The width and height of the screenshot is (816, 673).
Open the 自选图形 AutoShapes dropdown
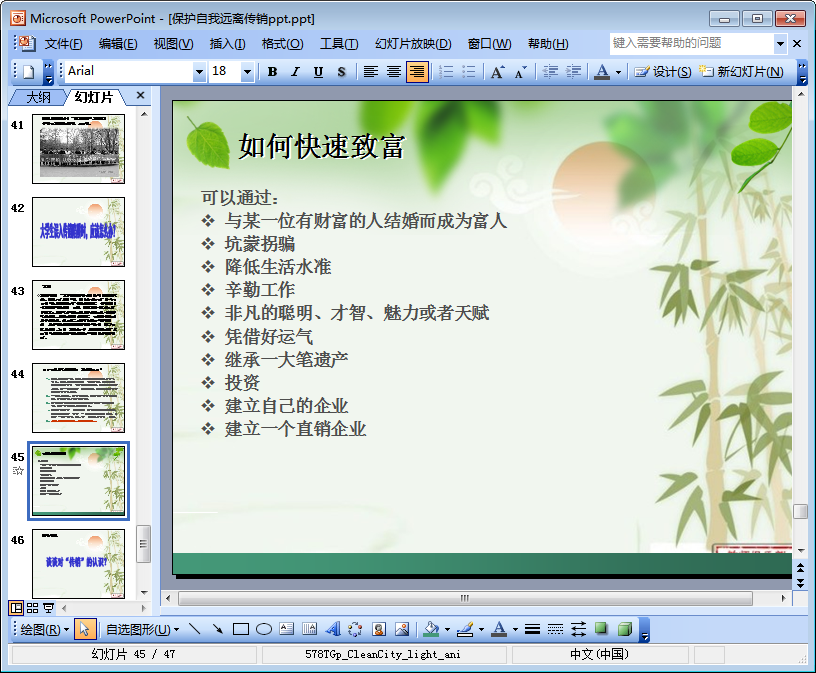(x=142, y=629)
